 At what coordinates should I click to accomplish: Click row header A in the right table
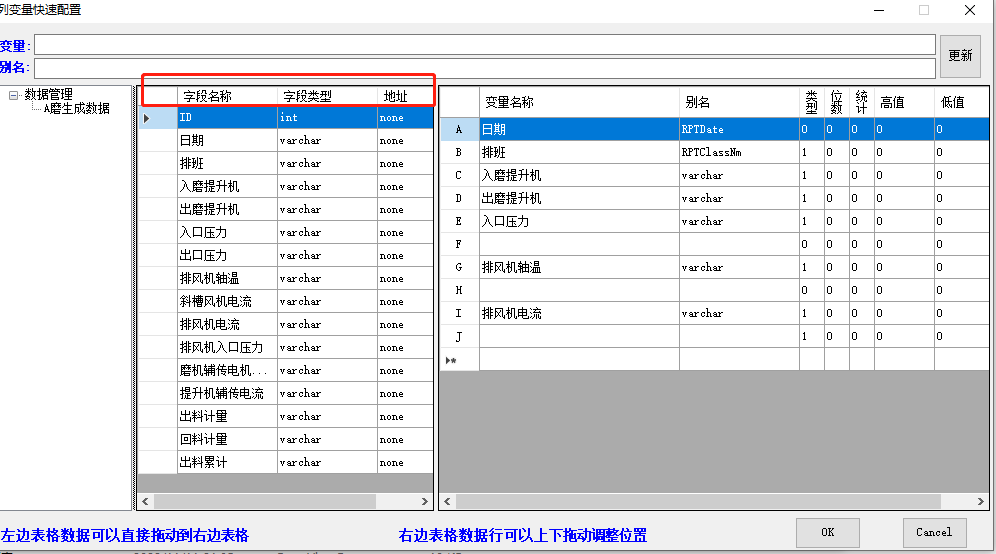[459, 130]
